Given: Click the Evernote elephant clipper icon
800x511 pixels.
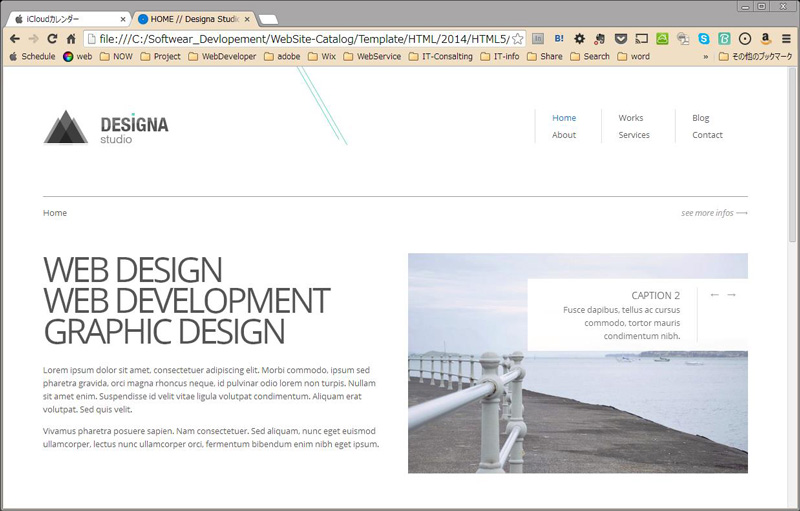Looking at the screenshot, I should [x=599, y=38].
